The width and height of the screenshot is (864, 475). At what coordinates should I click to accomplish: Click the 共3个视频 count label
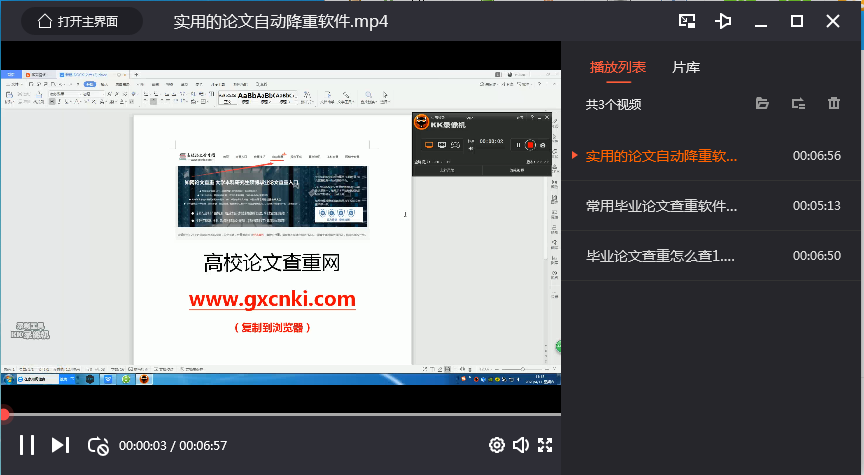(x=613, y=104)
